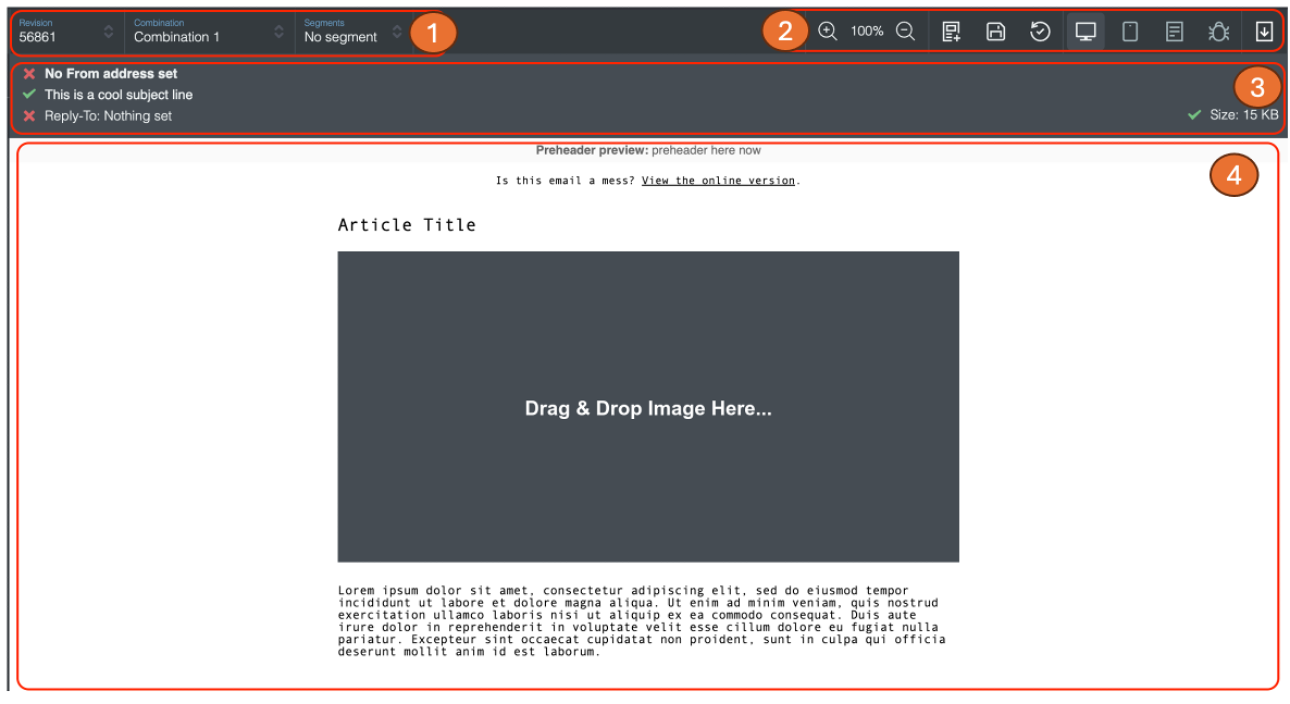Viewport: 1290px width, 704px height.
Task: Open the revision history icon
Action: (1040, 31)
